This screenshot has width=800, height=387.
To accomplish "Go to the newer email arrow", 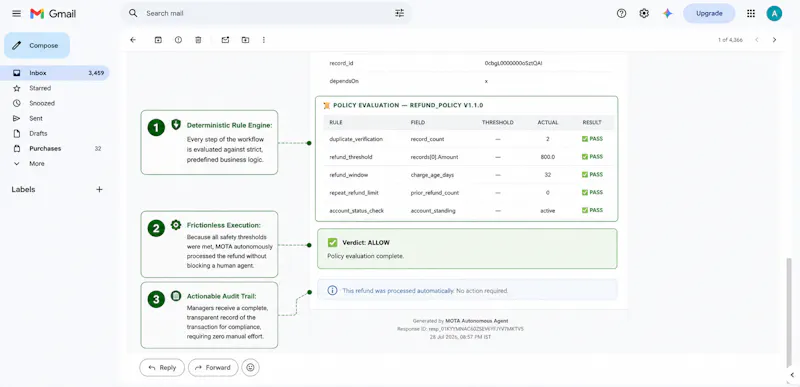I will tap(757, 40).
